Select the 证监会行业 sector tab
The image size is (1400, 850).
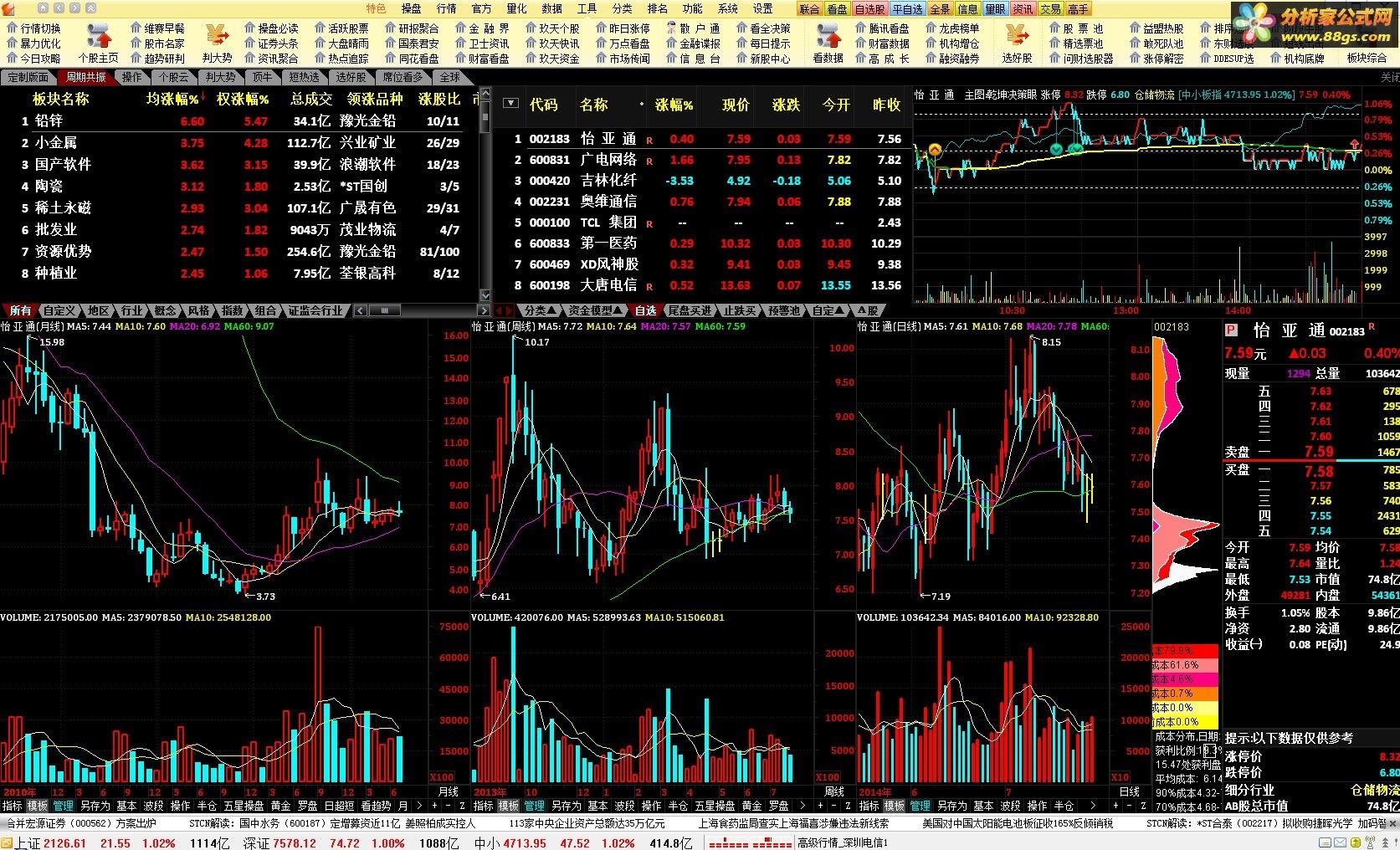[315, 310]
